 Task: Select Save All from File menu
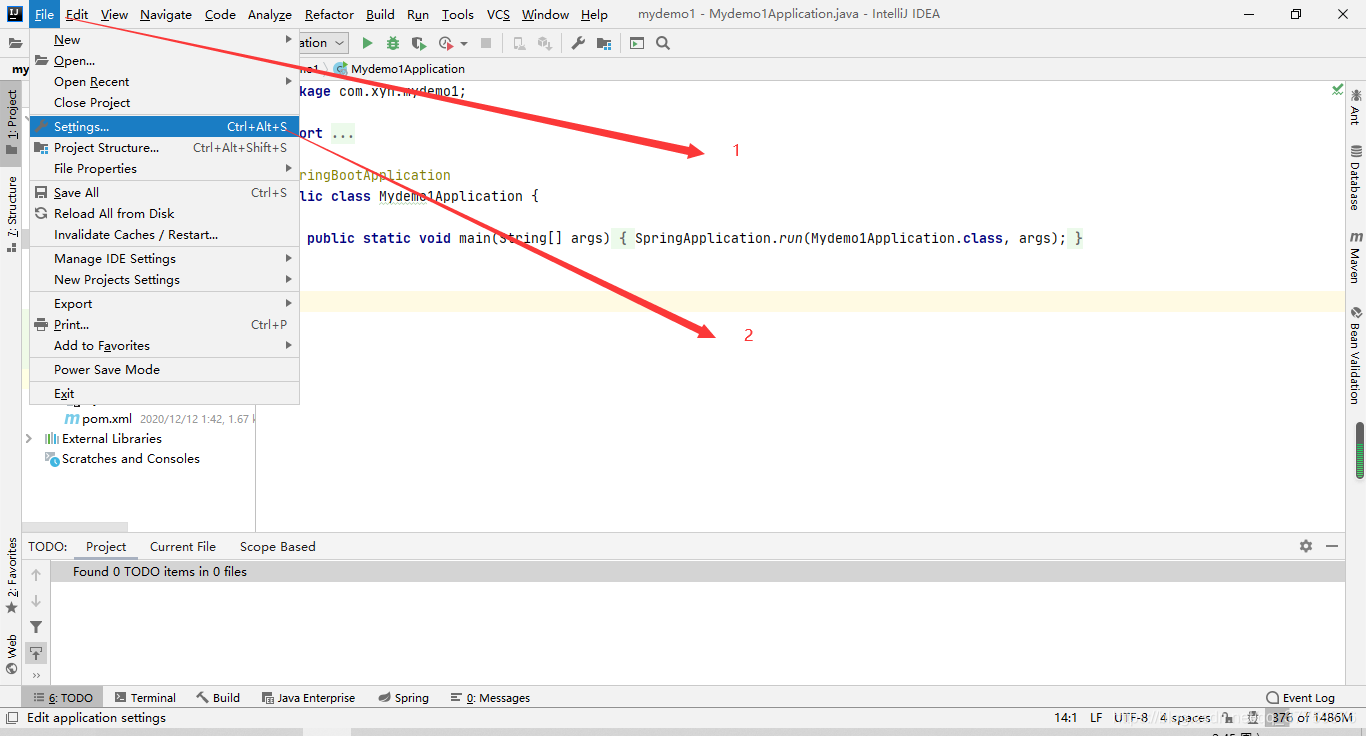pyautogui.click(x=164, y=193)
